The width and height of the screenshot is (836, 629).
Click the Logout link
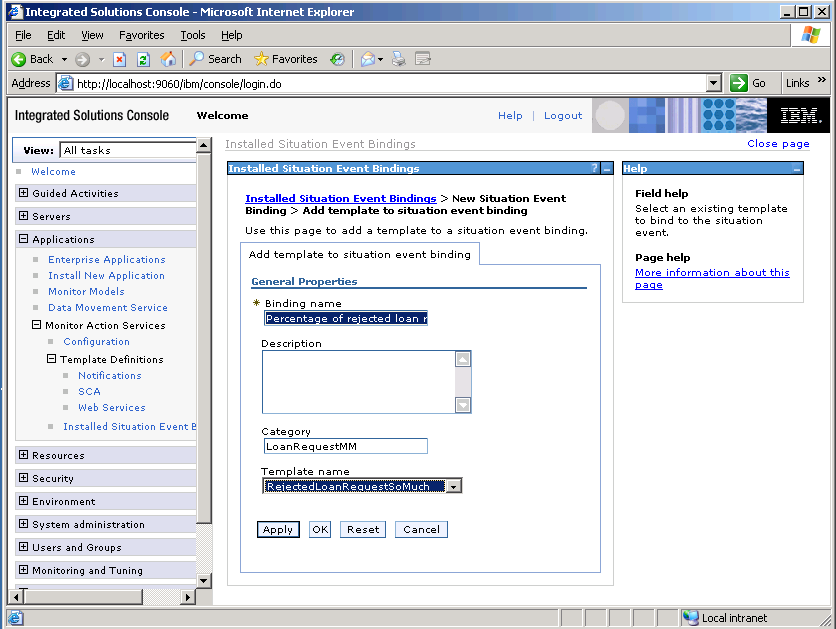click(563, 116)
